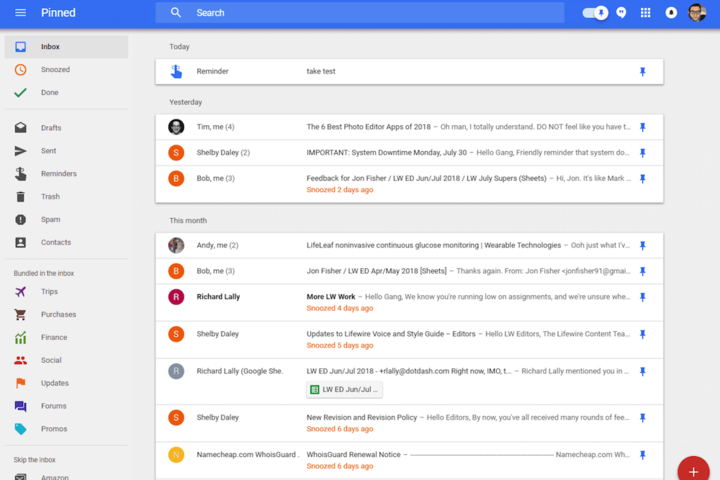
Task: Click the Pinned title in header
Action: tap(58, 12)
